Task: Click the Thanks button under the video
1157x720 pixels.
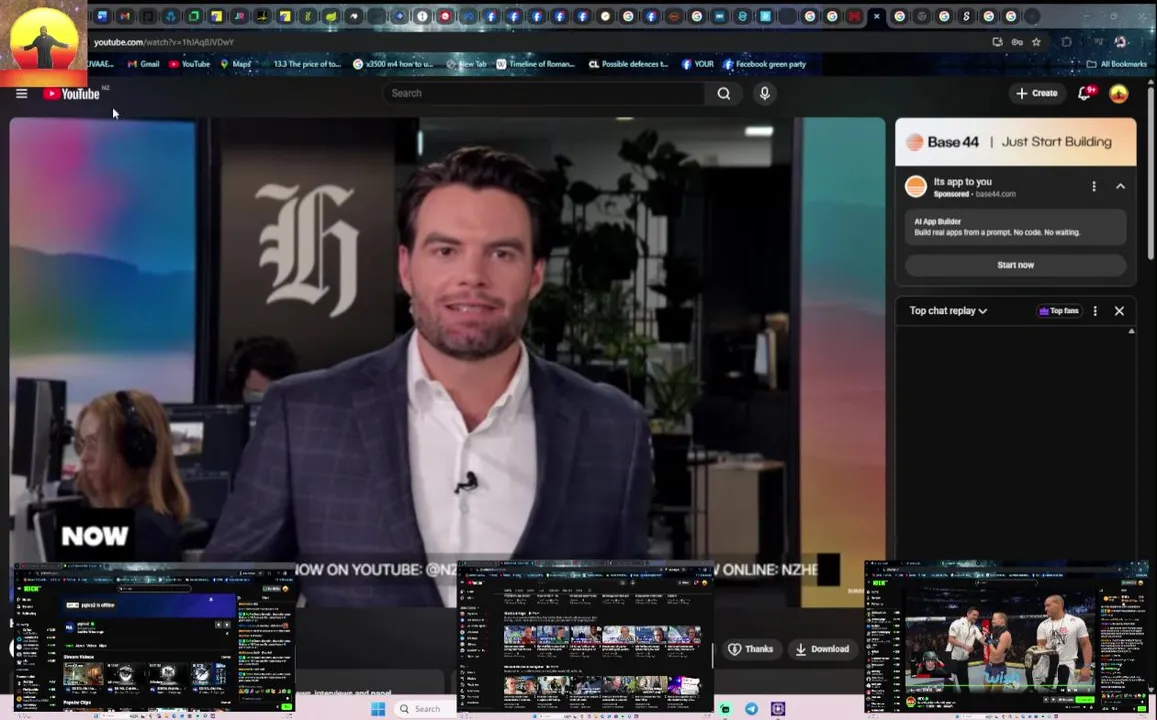Action: point(751,649)
